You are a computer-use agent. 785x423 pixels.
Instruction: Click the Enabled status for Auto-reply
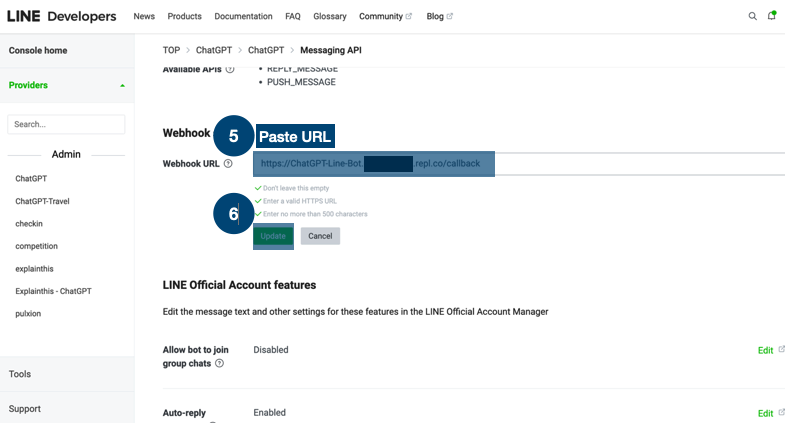point(269,412)
